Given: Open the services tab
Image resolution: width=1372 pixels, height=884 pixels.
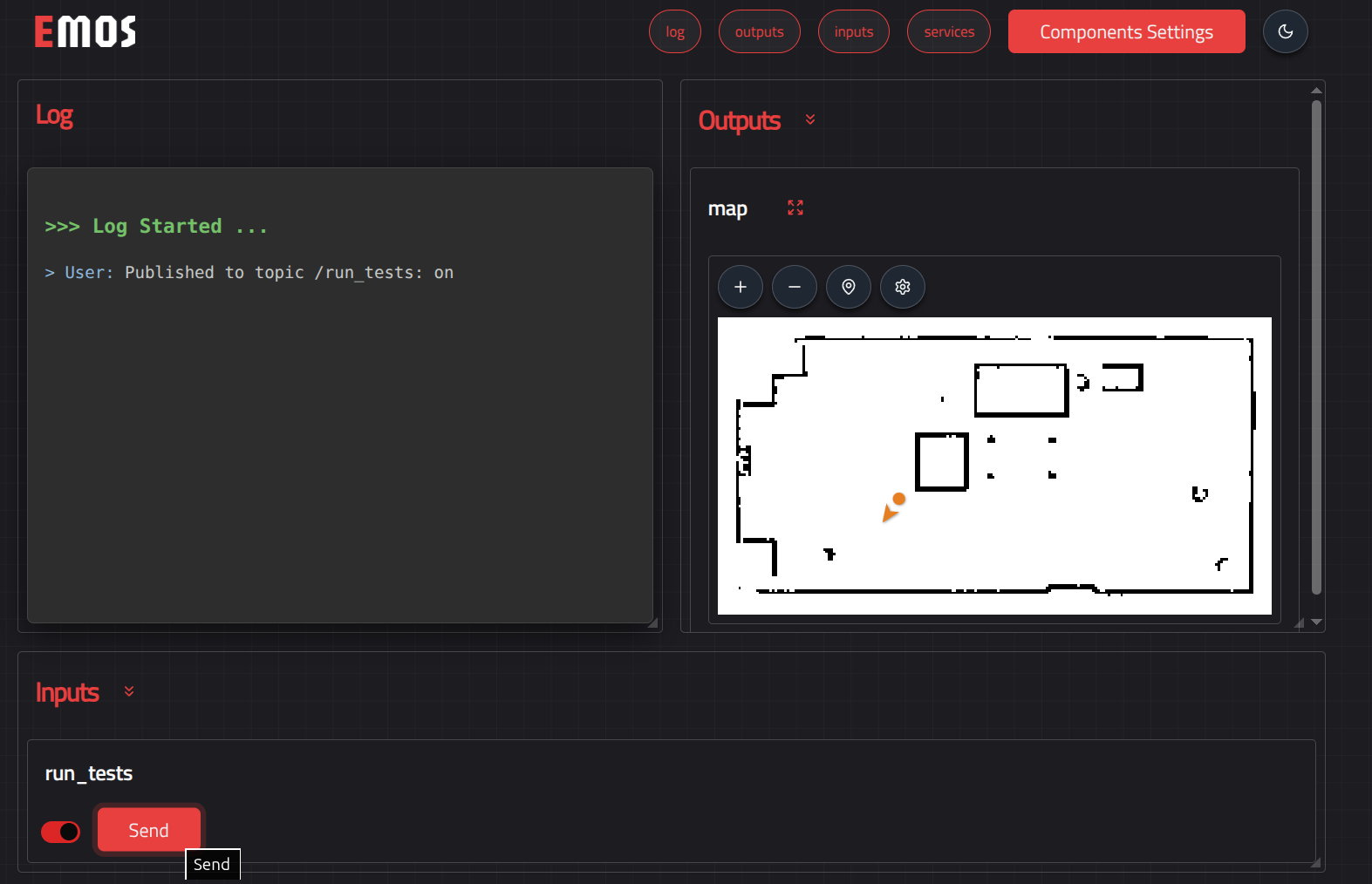Looking at the screenshot, I should (x=948, y=32).
